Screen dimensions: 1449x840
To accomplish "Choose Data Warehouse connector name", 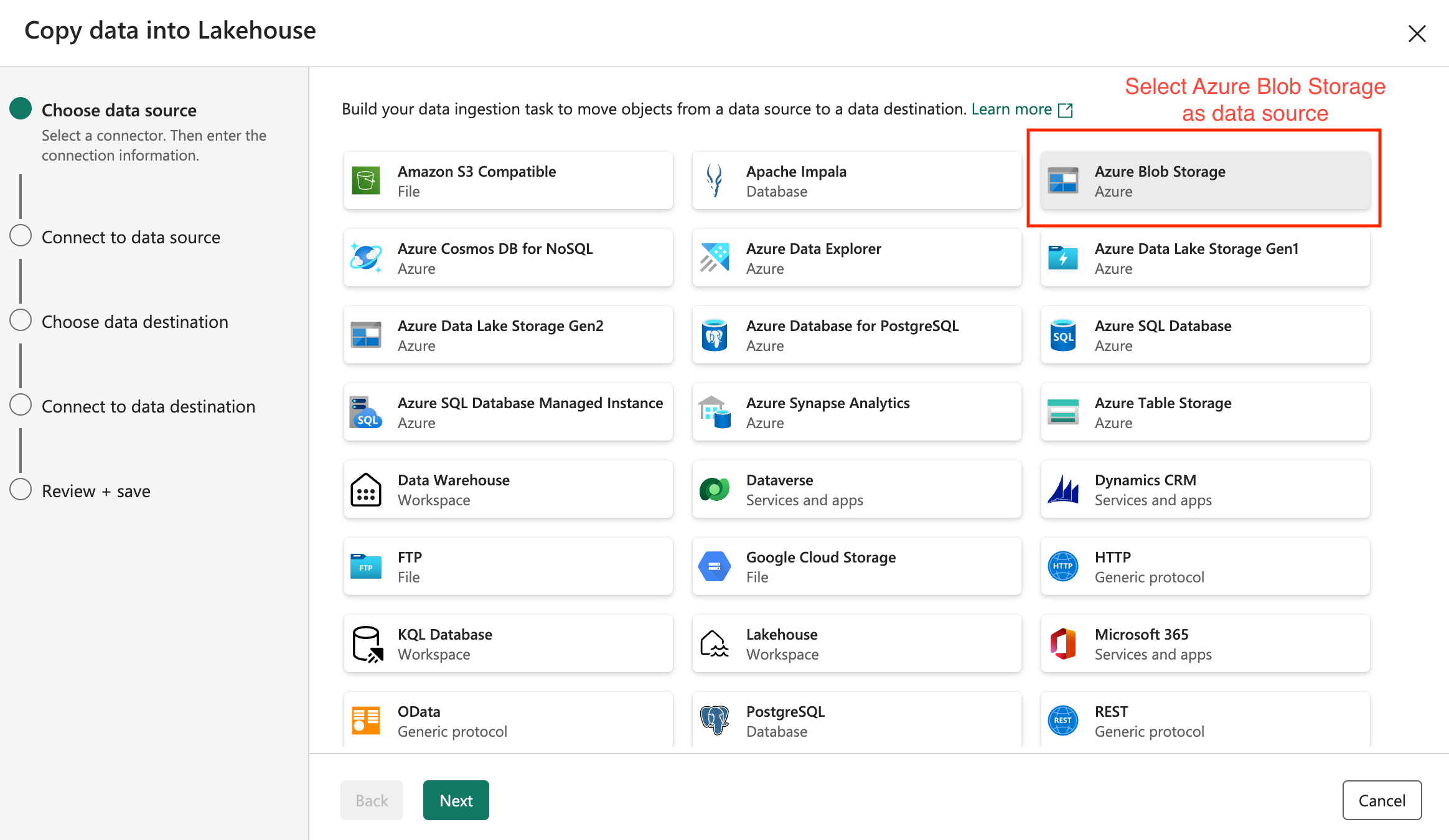I will tap(454, 480).
